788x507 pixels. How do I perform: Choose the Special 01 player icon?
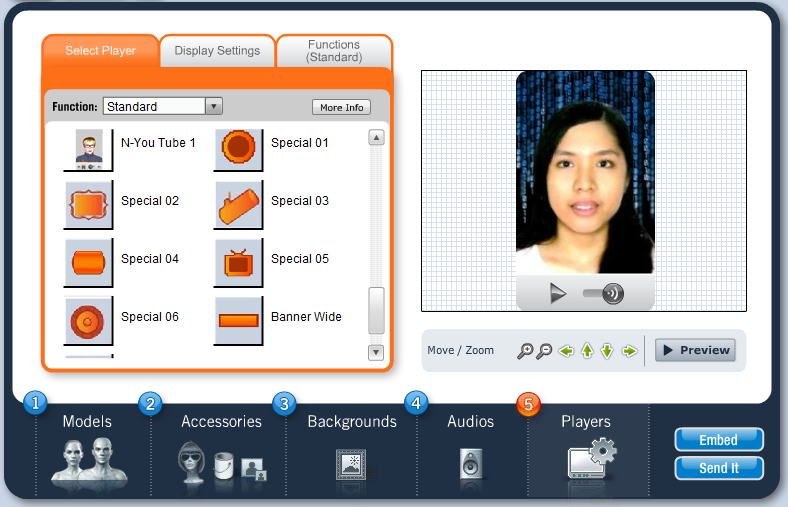coord(239,149)
